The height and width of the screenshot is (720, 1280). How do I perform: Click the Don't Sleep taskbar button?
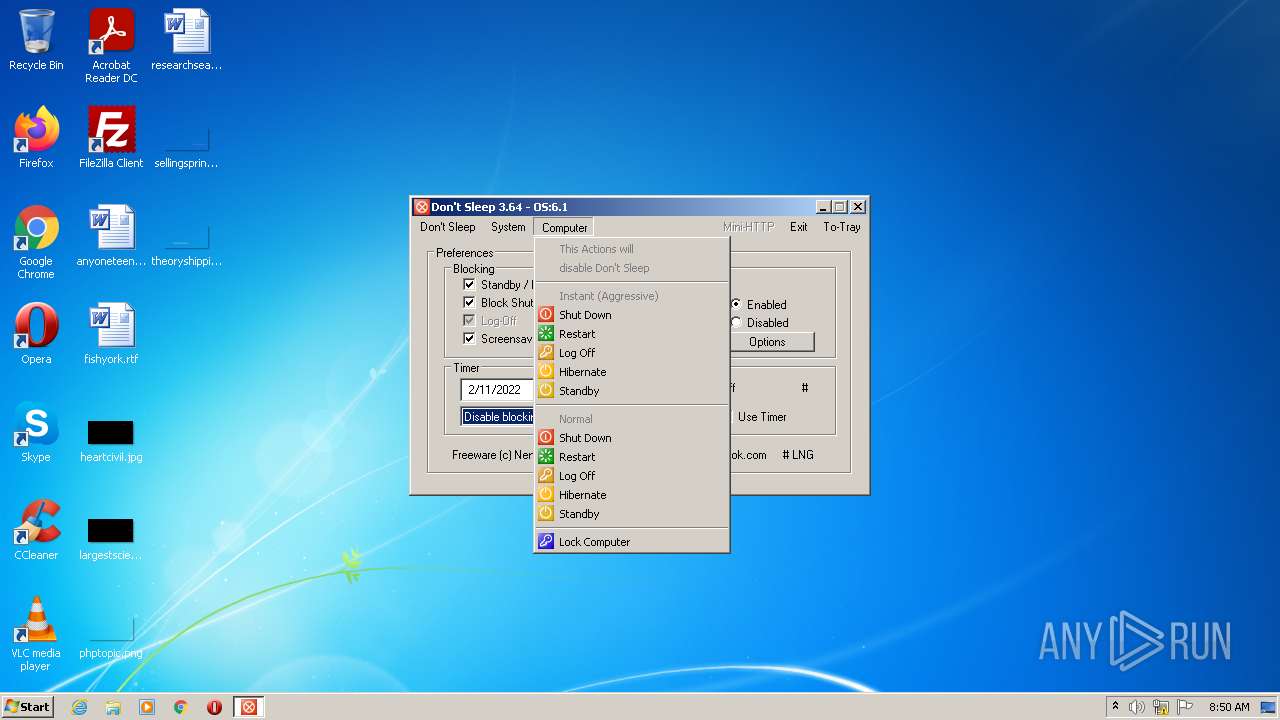click(x=249, y=707)
